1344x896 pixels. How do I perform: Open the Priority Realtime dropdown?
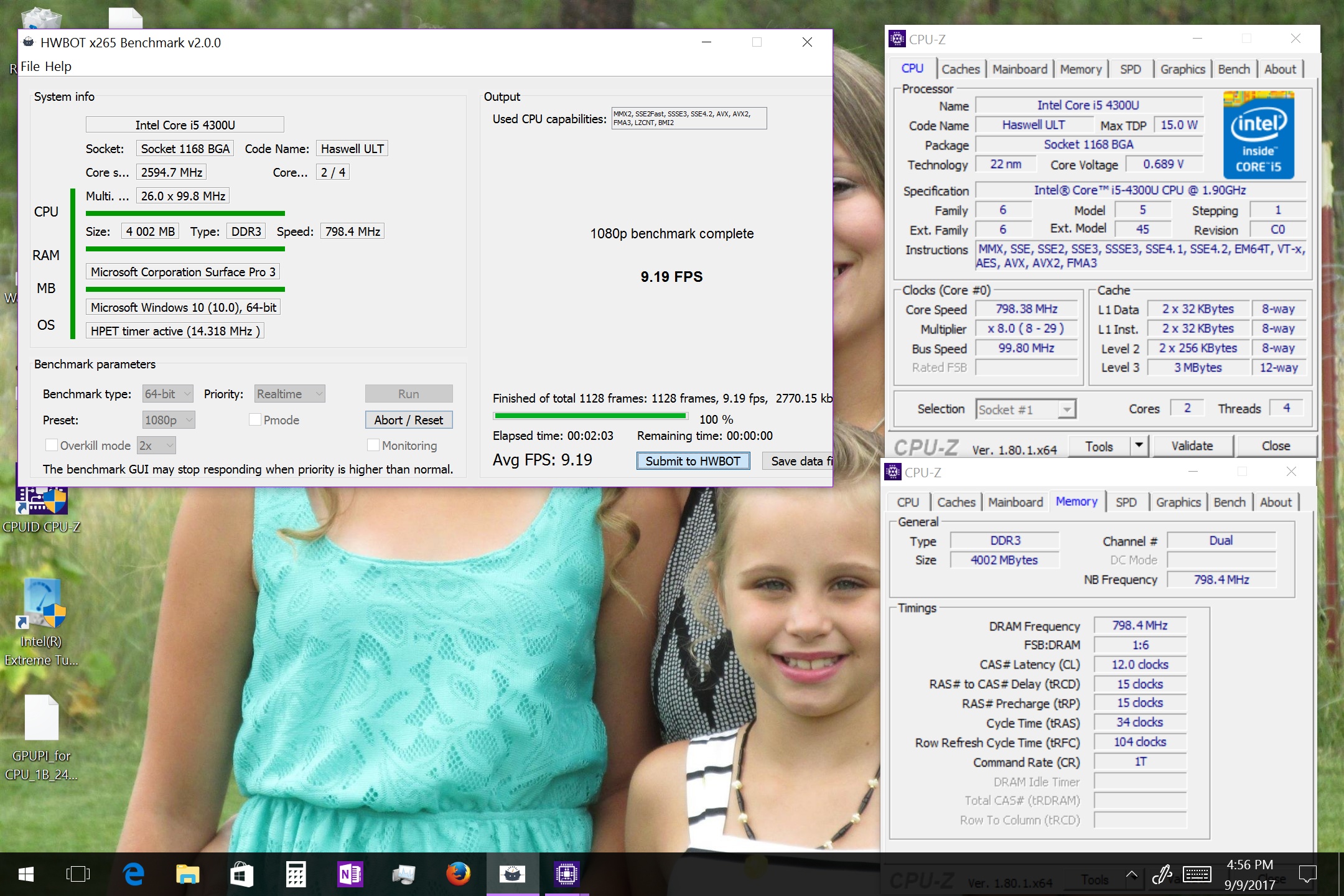290,394
